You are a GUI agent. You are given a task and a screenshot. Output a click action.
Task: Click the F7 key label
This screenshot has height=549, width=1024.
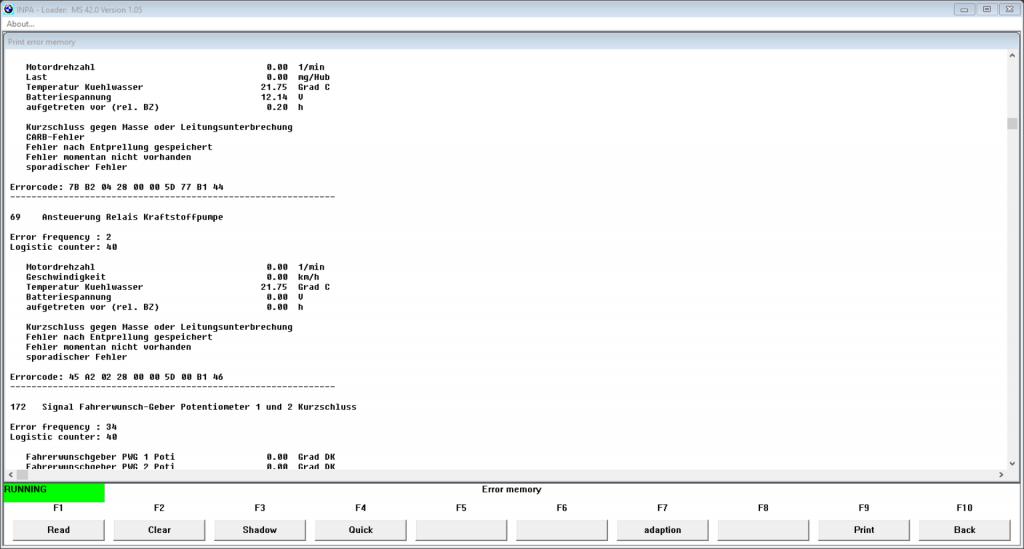662,508
